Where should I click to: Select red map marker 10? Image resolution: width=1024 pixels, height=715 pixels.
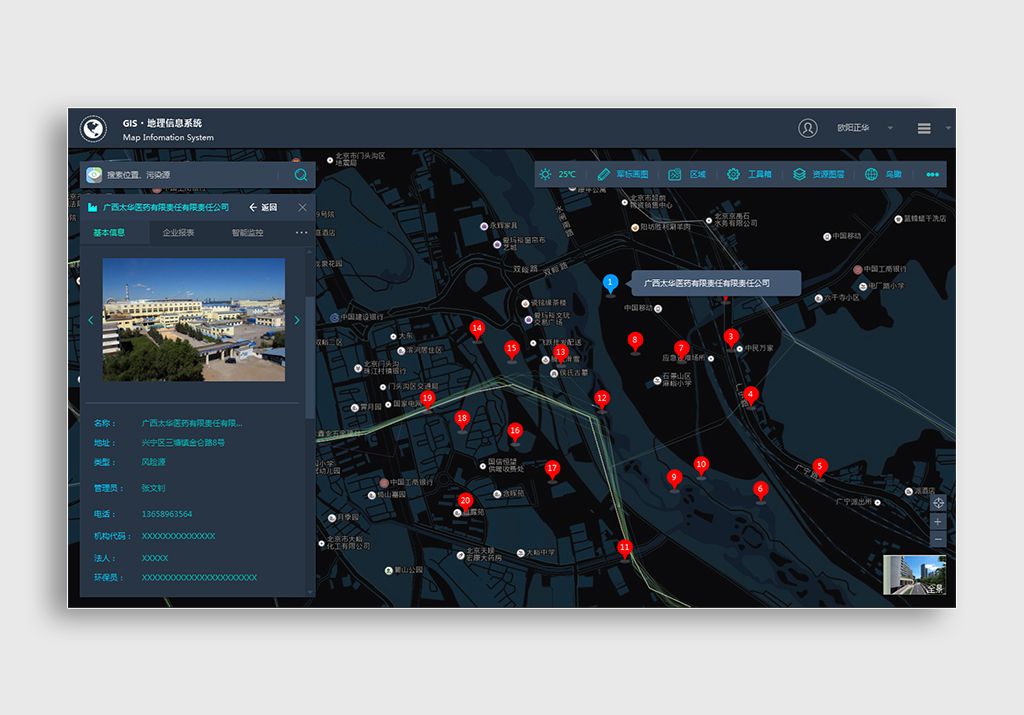[701, 466]
